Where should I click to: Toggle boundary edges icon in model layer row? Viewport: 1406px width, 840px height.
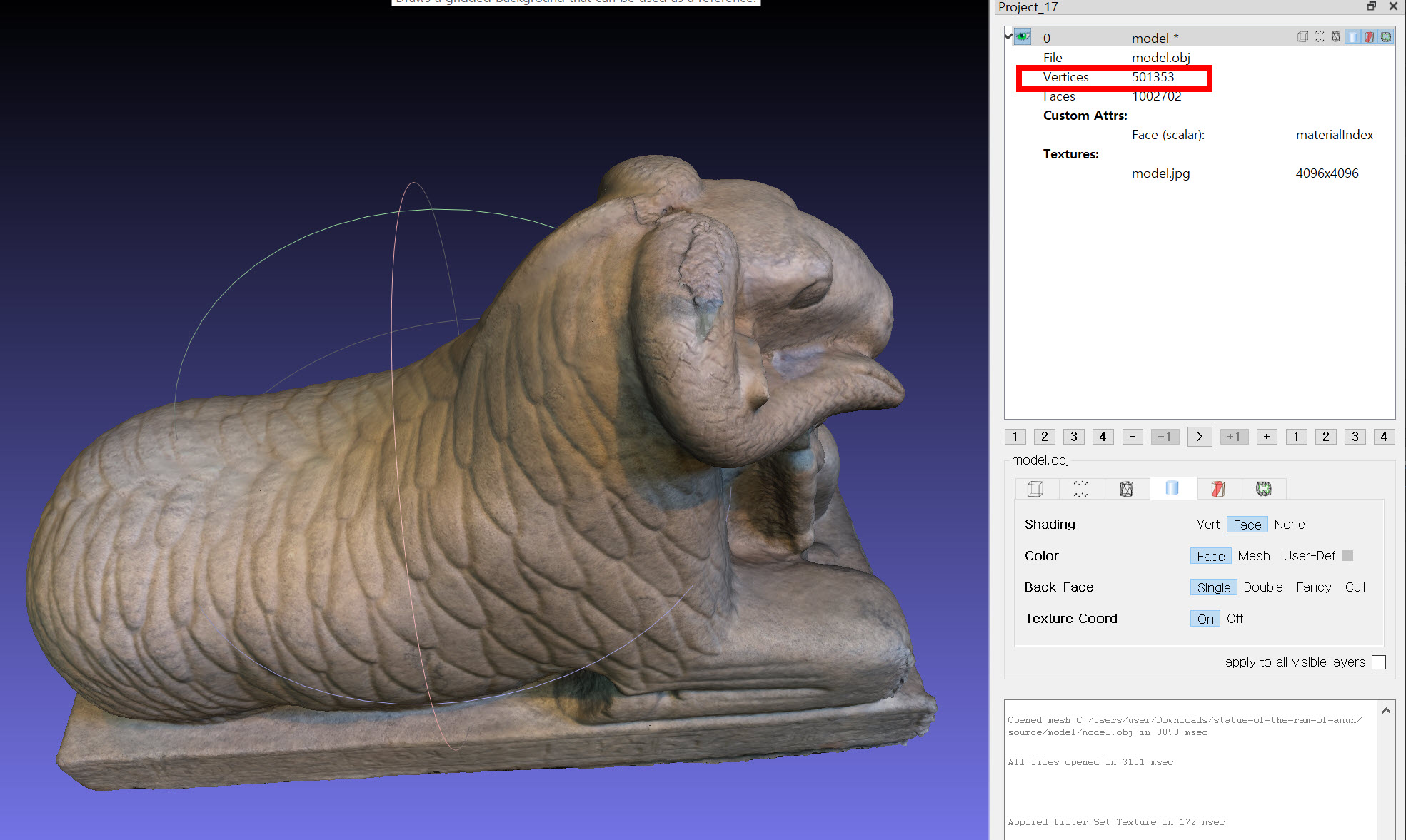coord(1386,37)
